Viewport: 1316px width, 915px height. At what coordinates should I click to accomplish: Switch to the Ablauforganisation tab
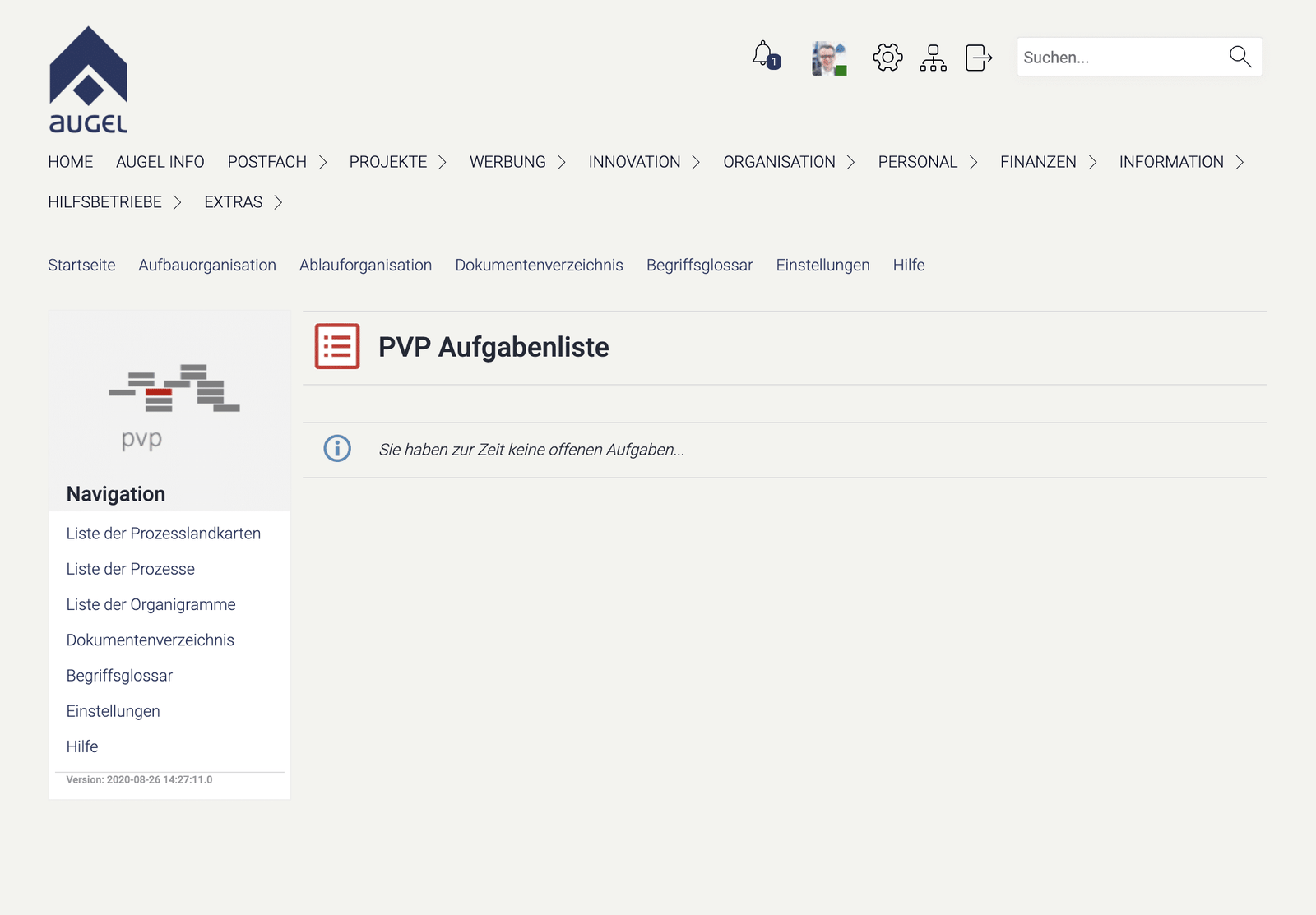[365, 266]
